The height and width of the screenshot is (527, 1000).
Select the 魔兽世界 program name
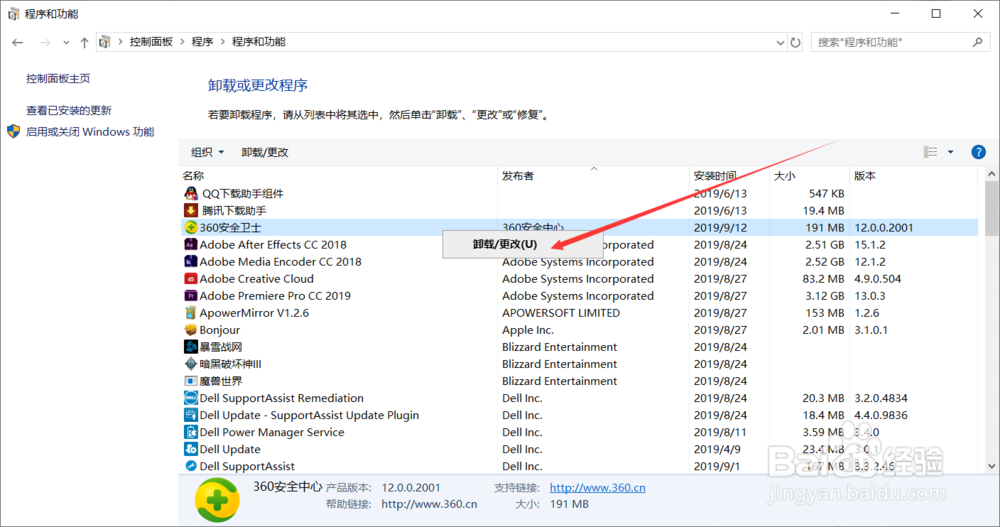coord(221,381)
